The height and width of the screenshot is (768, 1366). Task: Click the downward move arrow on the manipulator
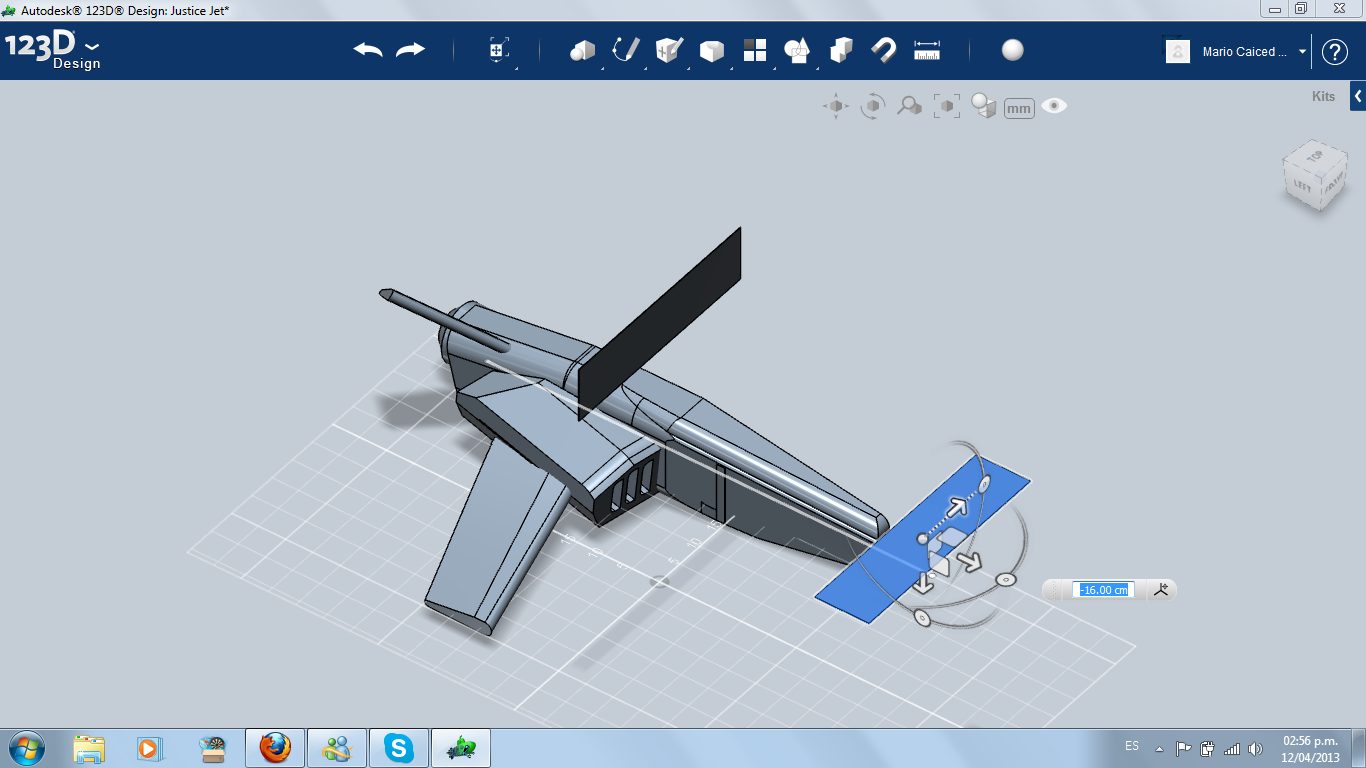[x=923, y=583]
